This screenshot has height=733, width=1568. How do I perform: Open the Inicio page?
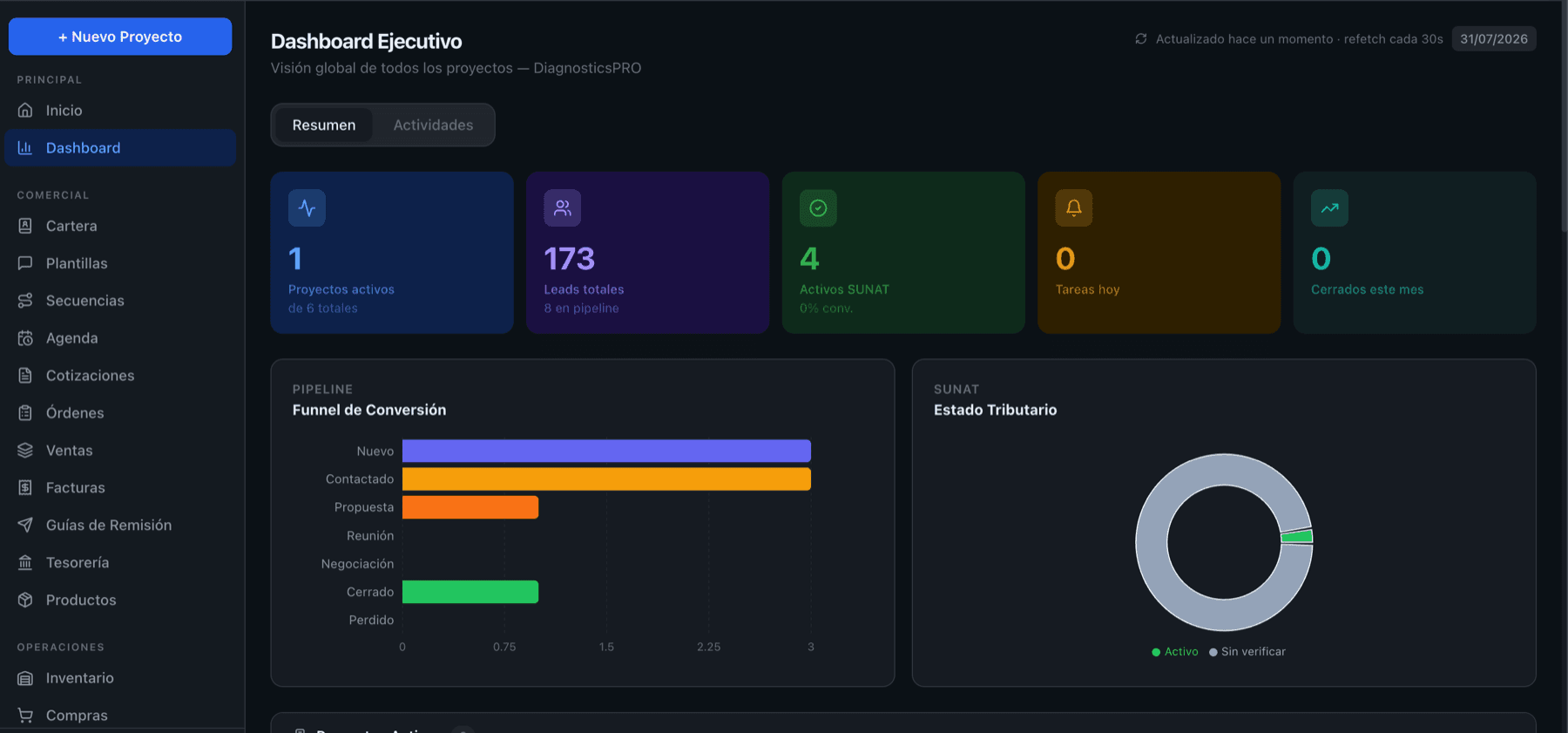coord(120,111)
